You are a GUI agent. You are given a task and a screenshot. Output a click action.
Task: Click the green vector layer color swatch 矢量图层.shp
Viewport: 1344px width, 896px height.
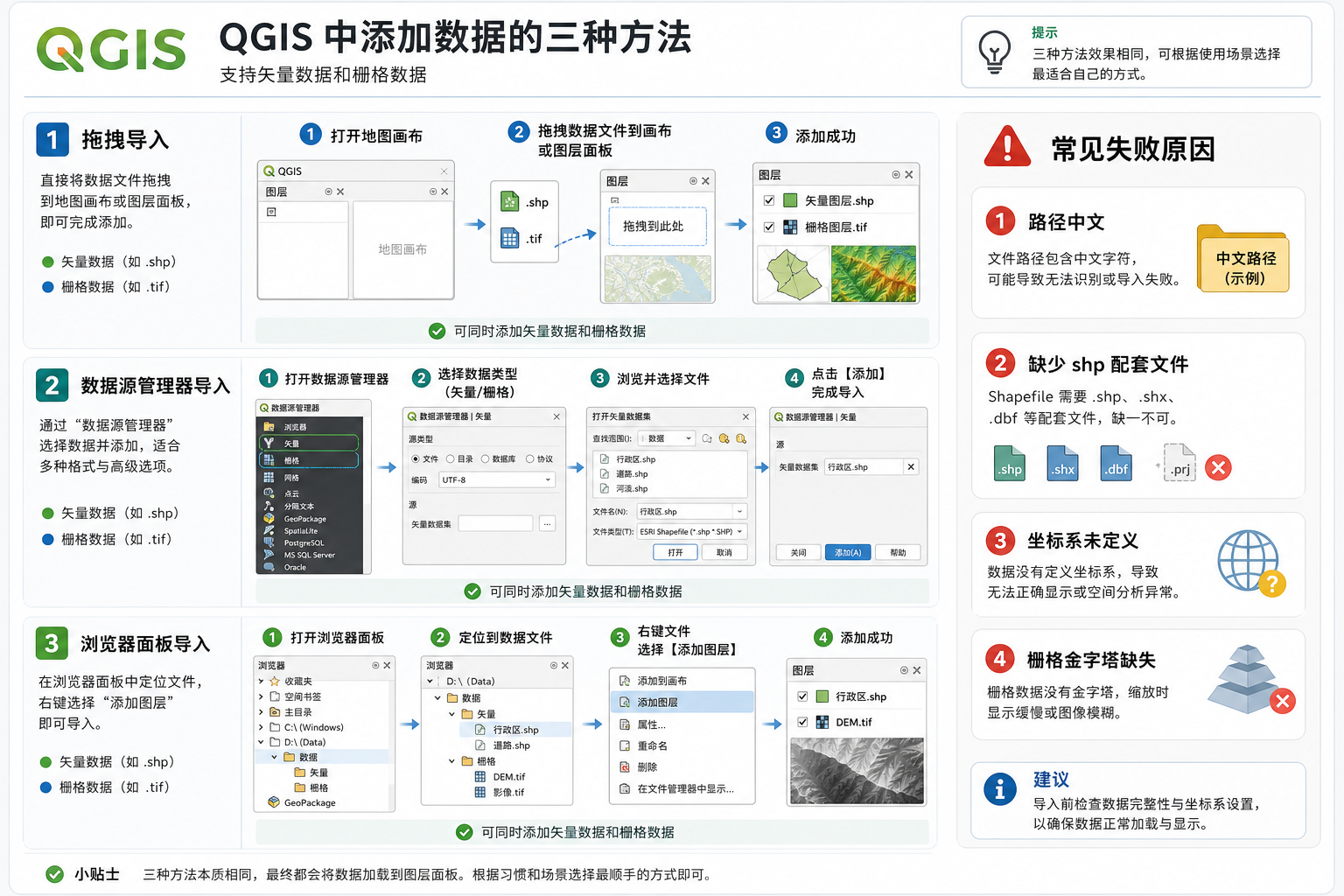790,200
